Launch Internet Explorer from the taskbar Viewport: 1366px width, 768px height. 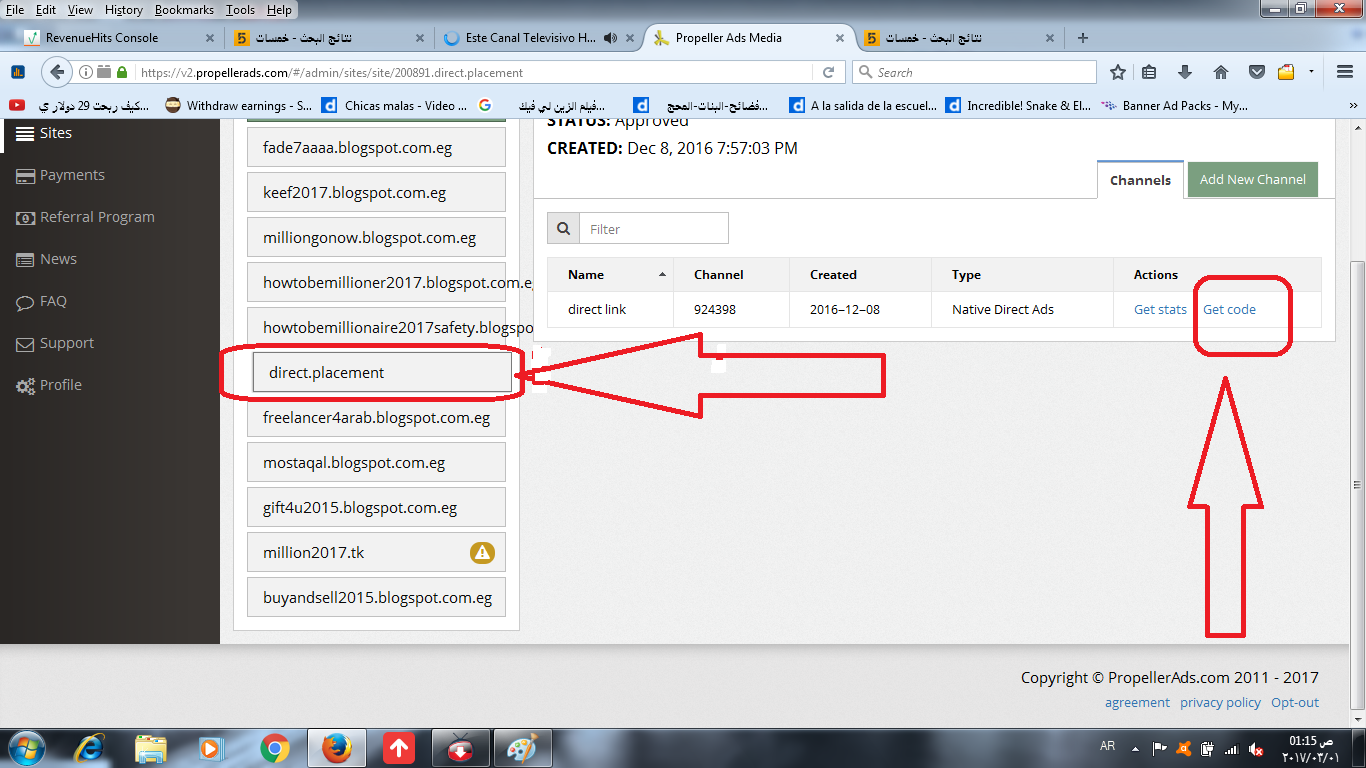click(x=89, y=748)
